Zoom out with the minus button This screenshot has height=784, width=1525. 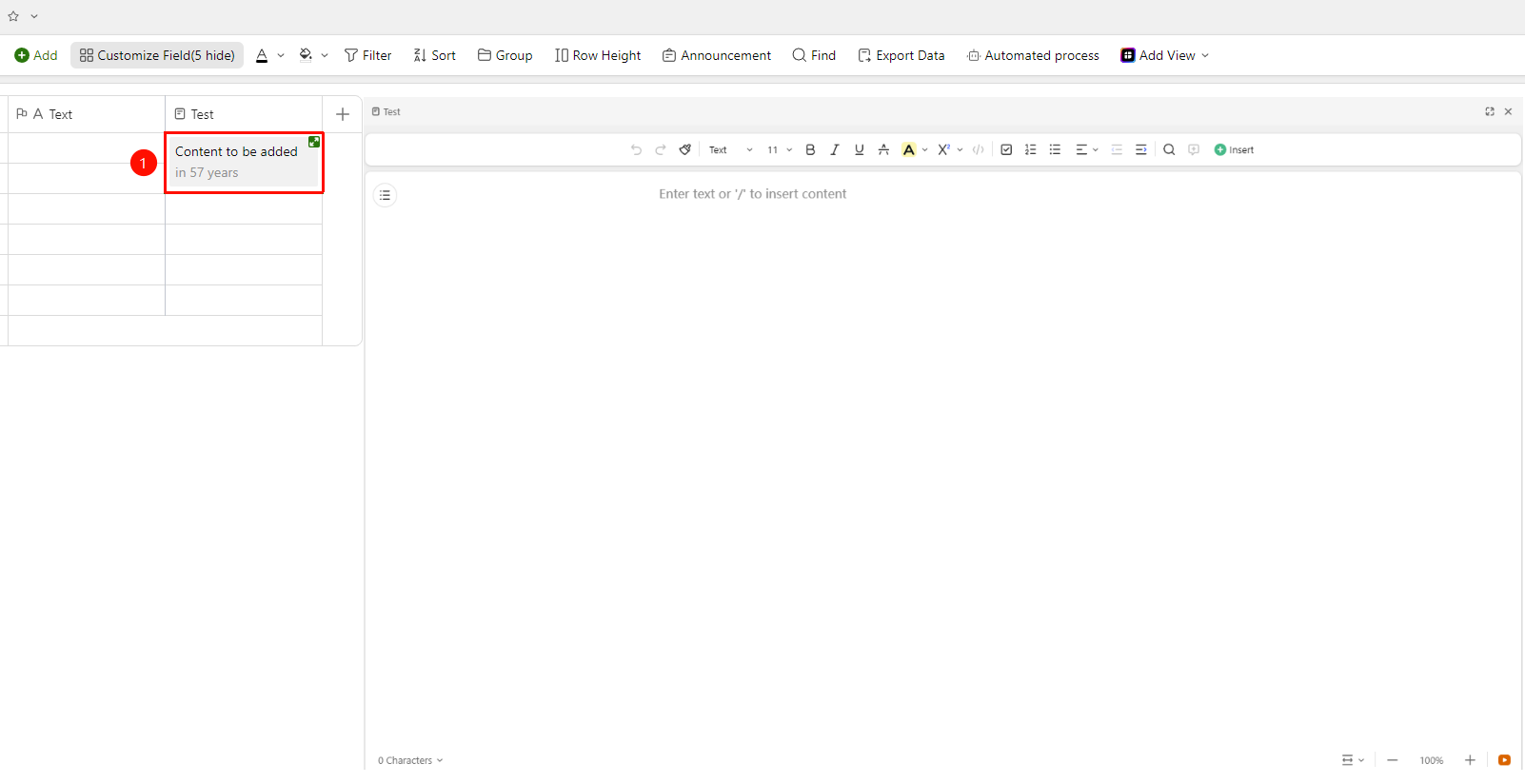click(x=1392, y=760)
